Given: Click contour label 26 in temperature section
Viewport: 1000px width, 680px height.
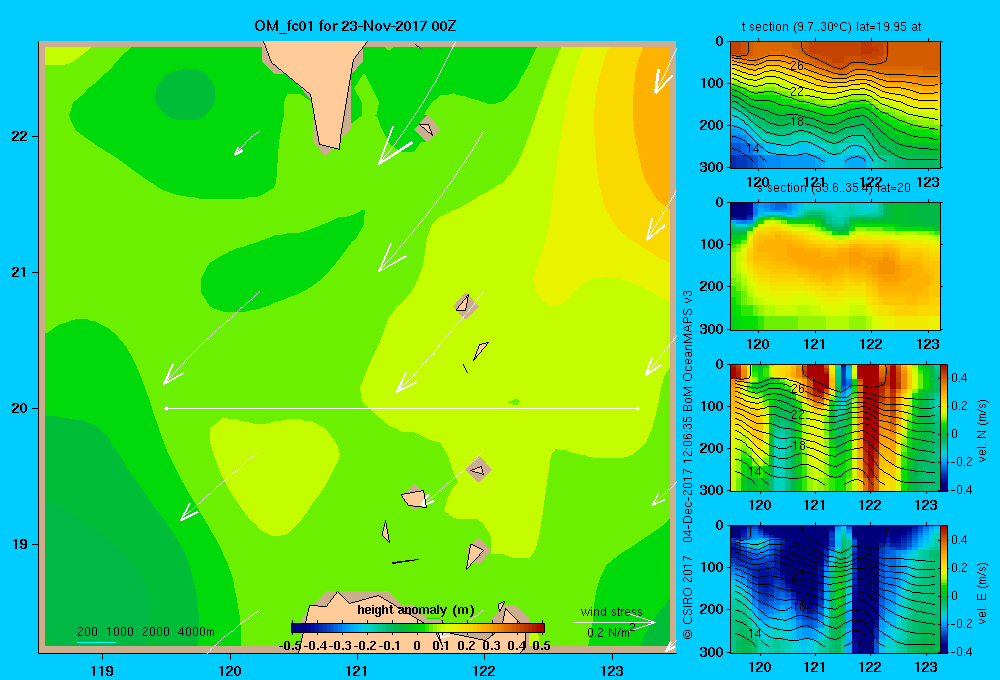Looking at the screenshot, I should (797, 66).
